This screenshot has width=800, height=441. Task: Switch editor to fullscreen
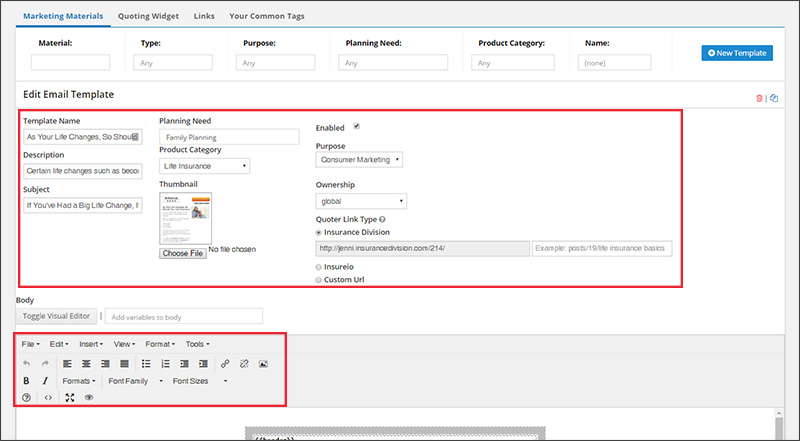coord(70,398)
